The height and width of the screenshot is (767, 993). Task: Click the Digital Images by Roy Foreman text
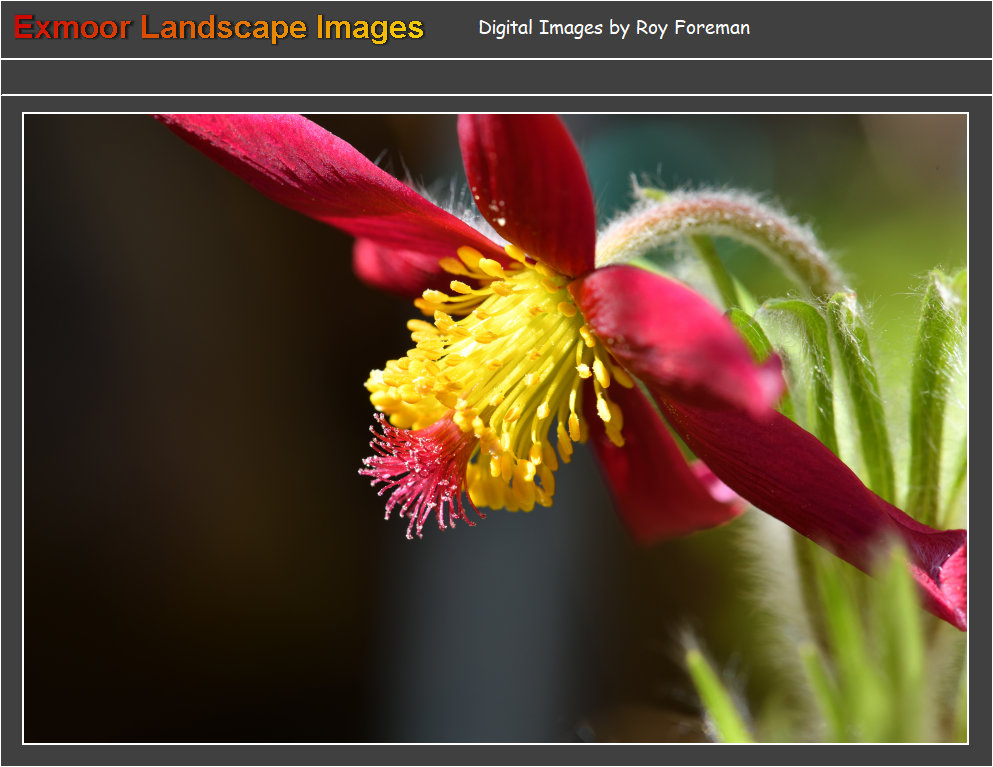(x=613, y=28)
